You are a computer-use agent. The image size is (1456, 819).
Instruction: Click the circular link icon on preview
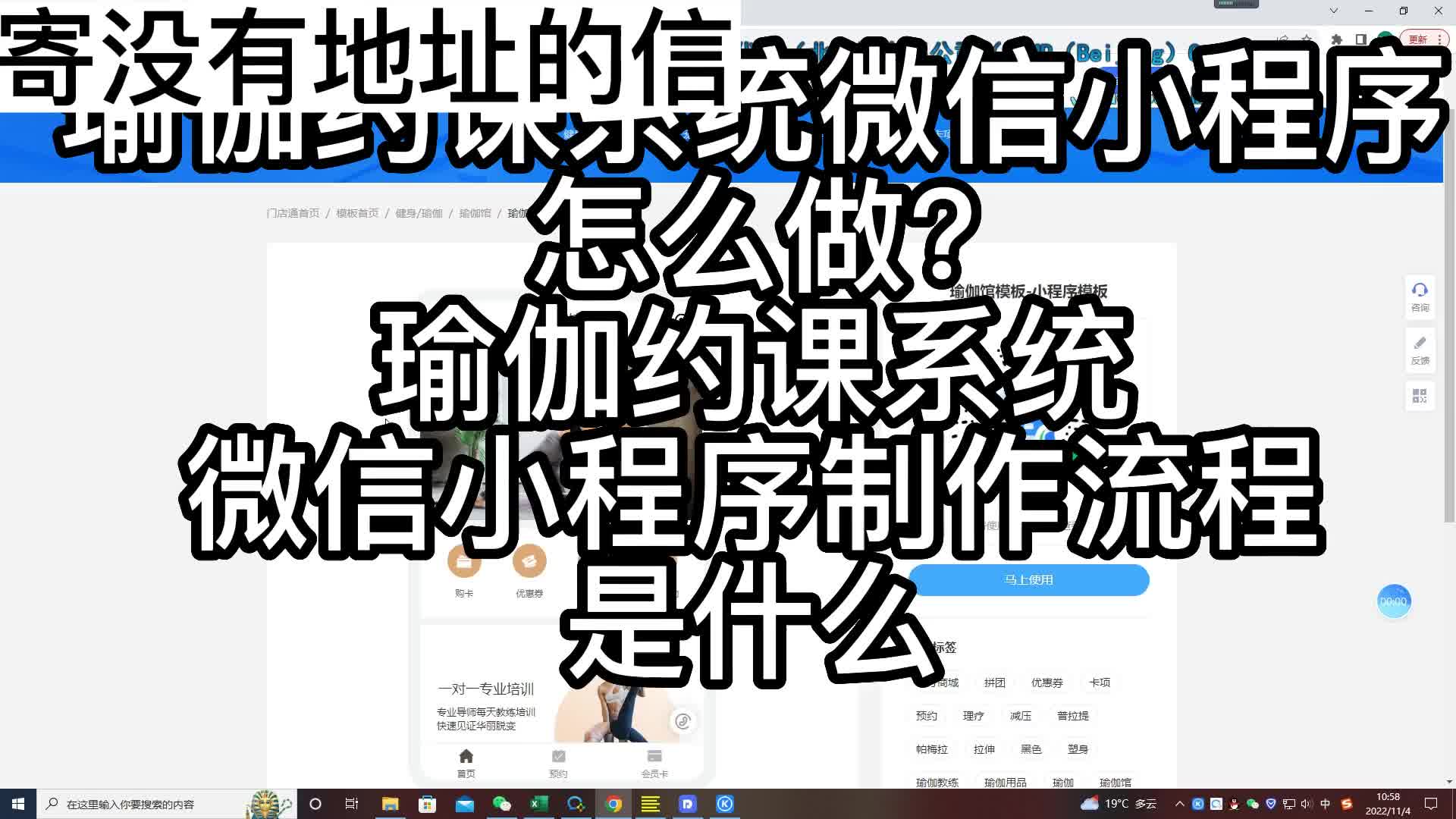682,721
